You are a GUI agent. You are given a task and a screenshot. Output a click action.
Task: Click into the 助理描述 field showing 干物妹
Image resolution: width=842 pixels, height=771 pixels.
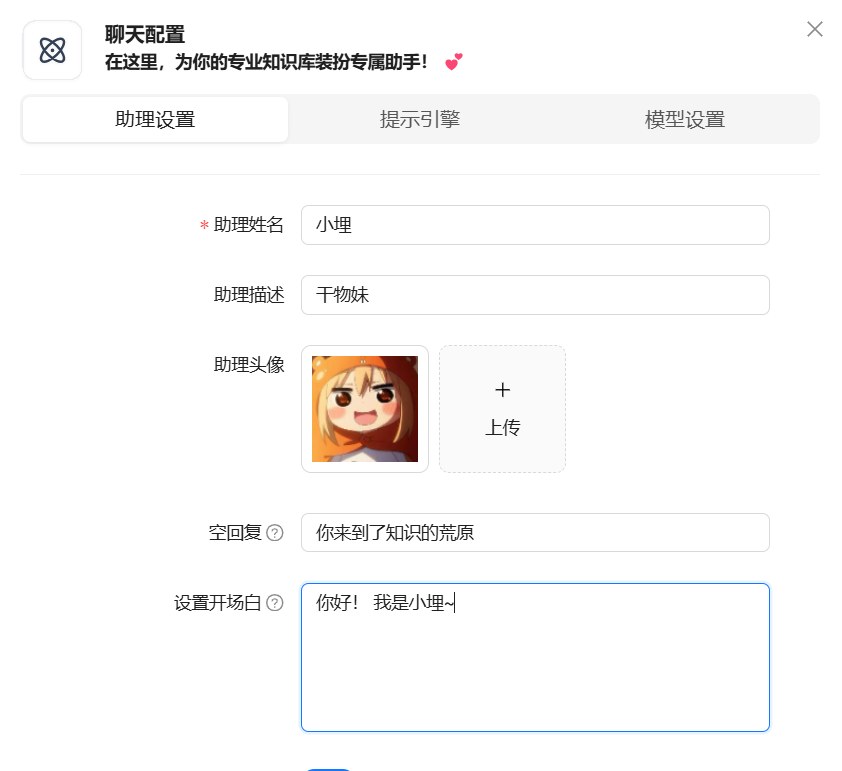coord(535,295)
